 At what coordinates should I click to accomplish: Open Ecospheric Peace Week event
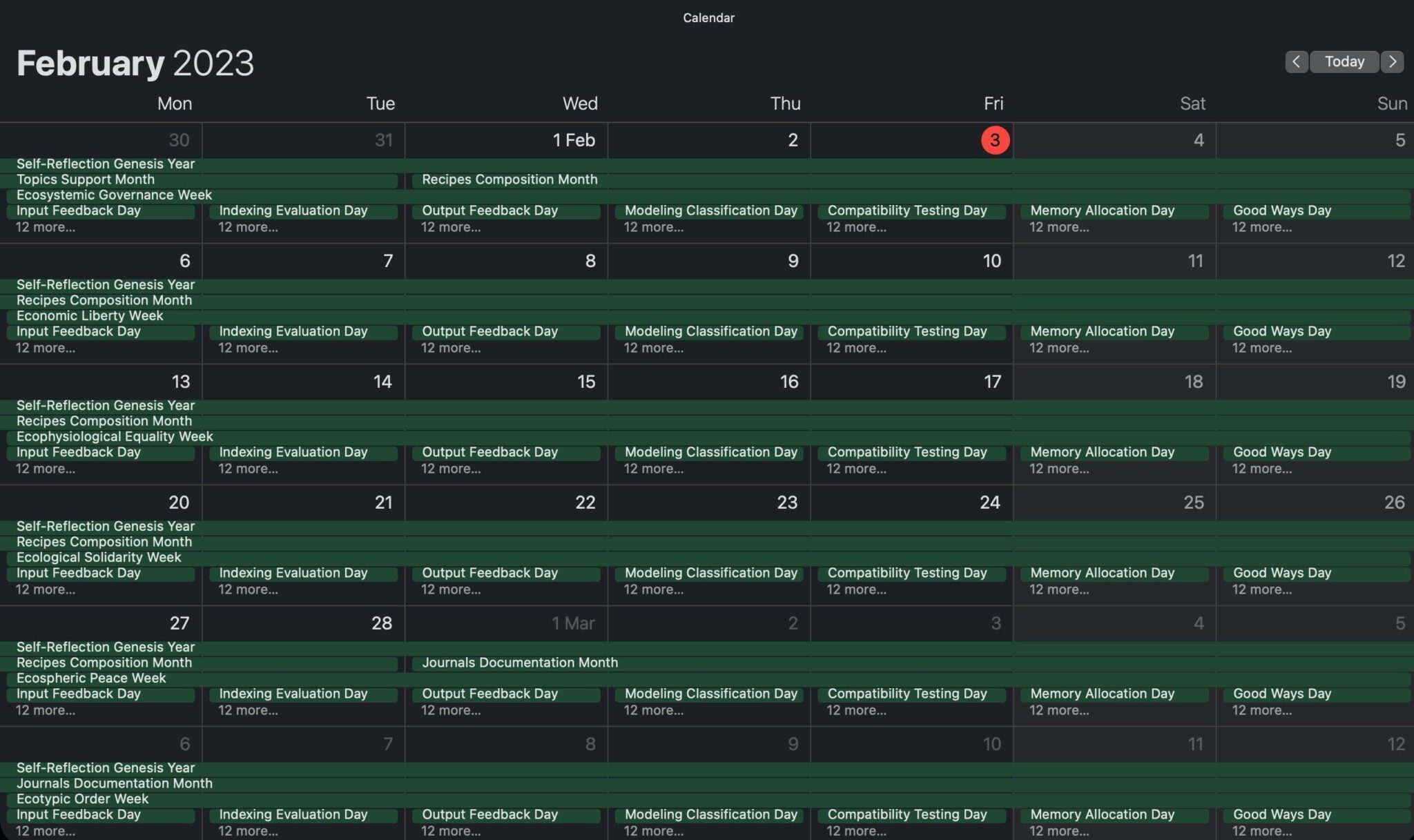(91, 678)
